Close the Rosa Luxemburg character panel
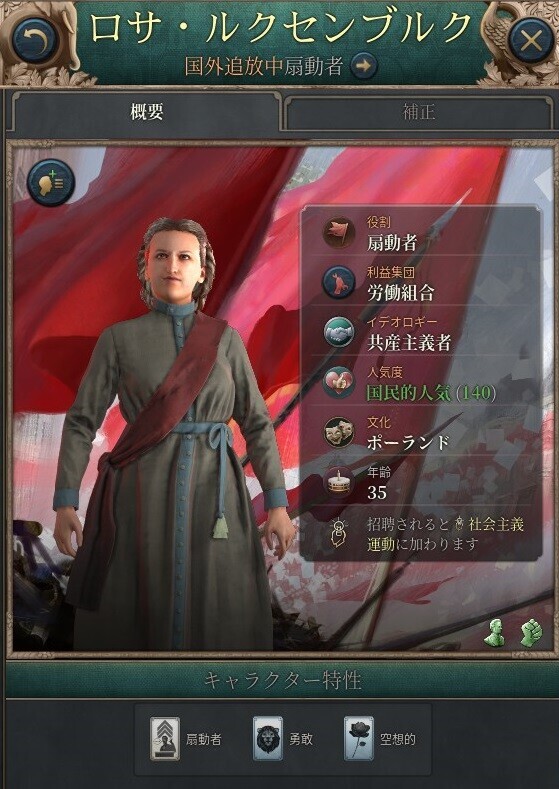559x789 pixels. [x=531, y=40]
